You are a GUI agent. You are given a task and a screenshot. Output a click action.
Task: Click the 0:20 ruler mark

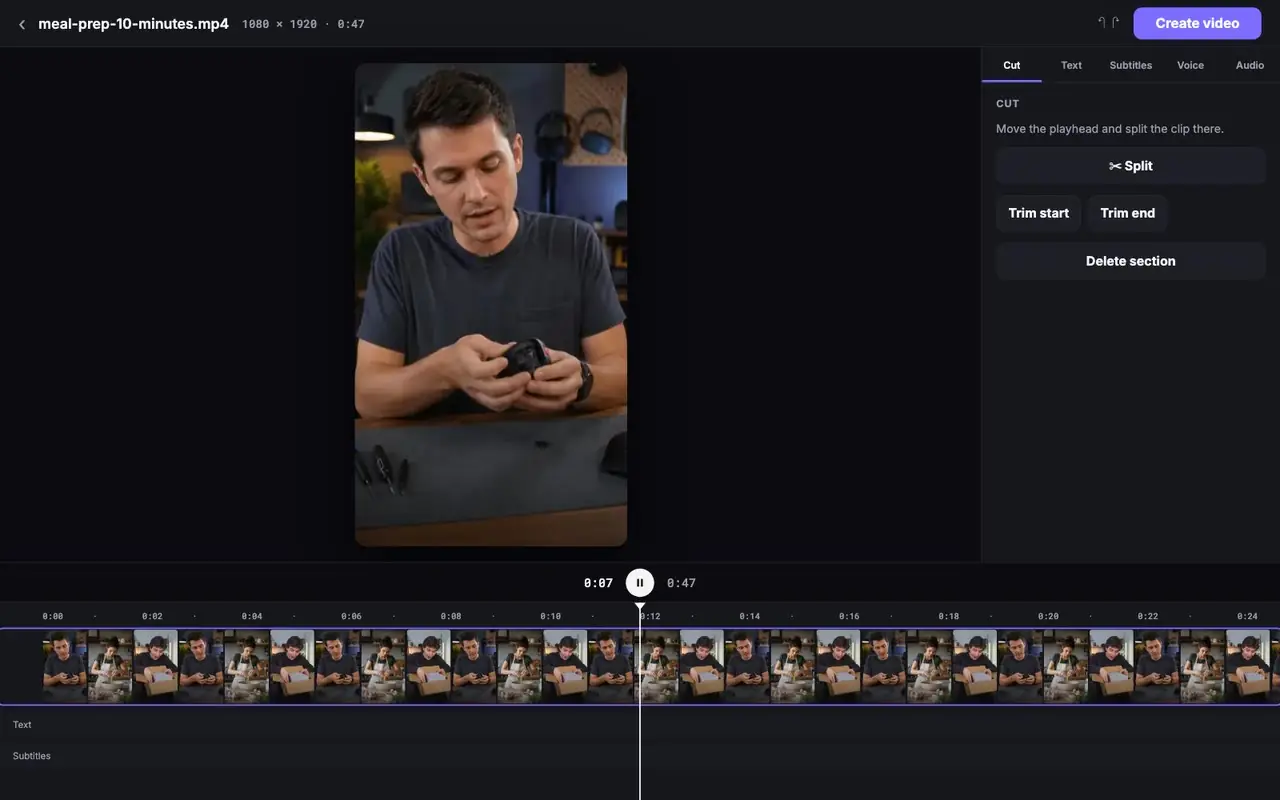pos(1048,616)
